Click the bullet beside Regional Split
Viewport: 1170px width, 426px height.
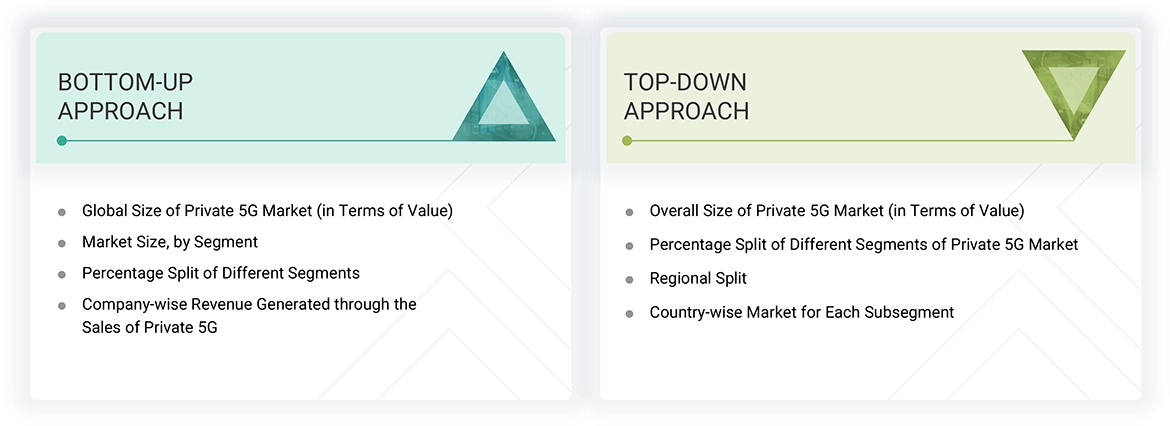[629, 279]
